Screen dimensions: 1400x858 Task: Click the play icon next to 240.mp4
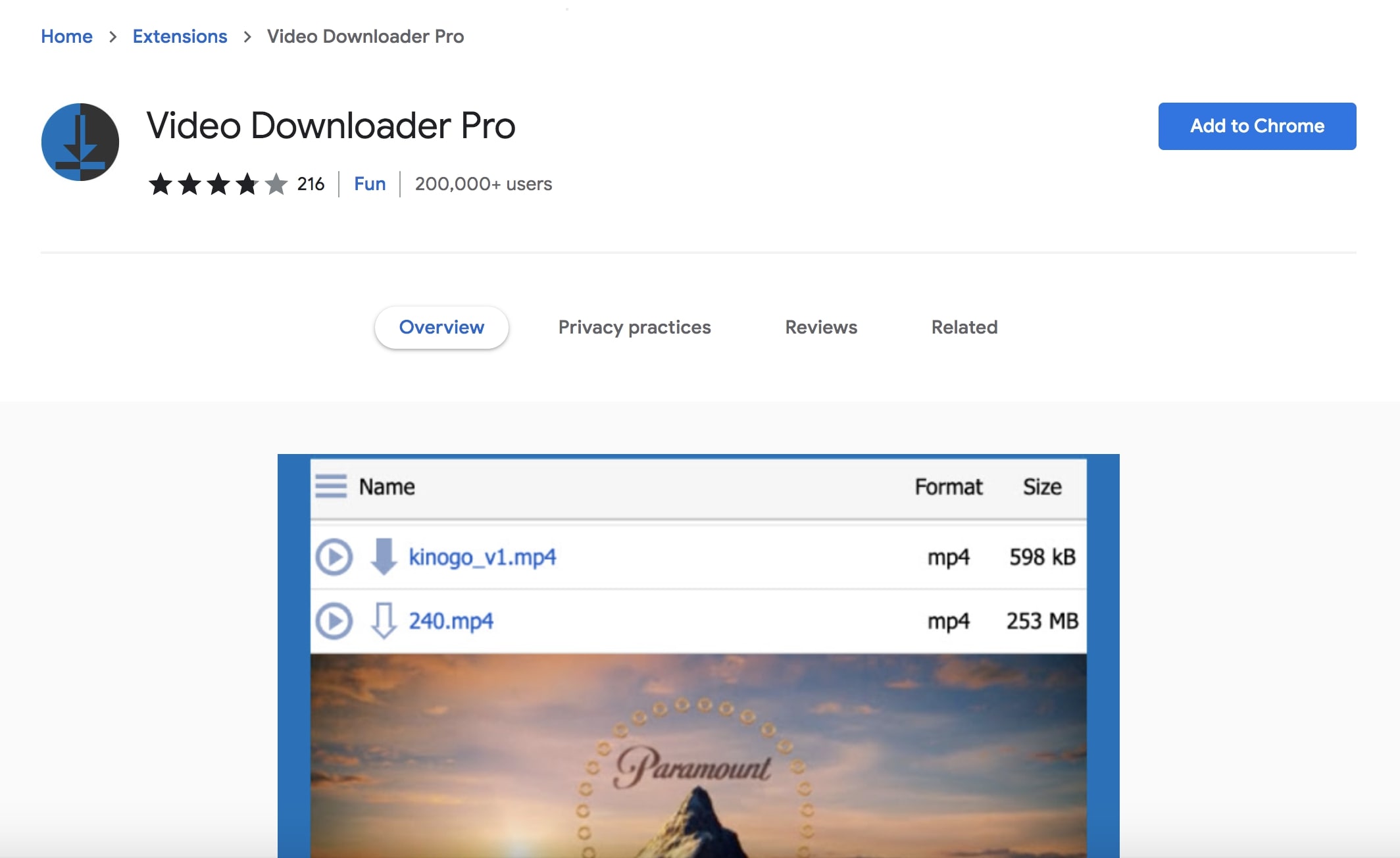[334, 620]
